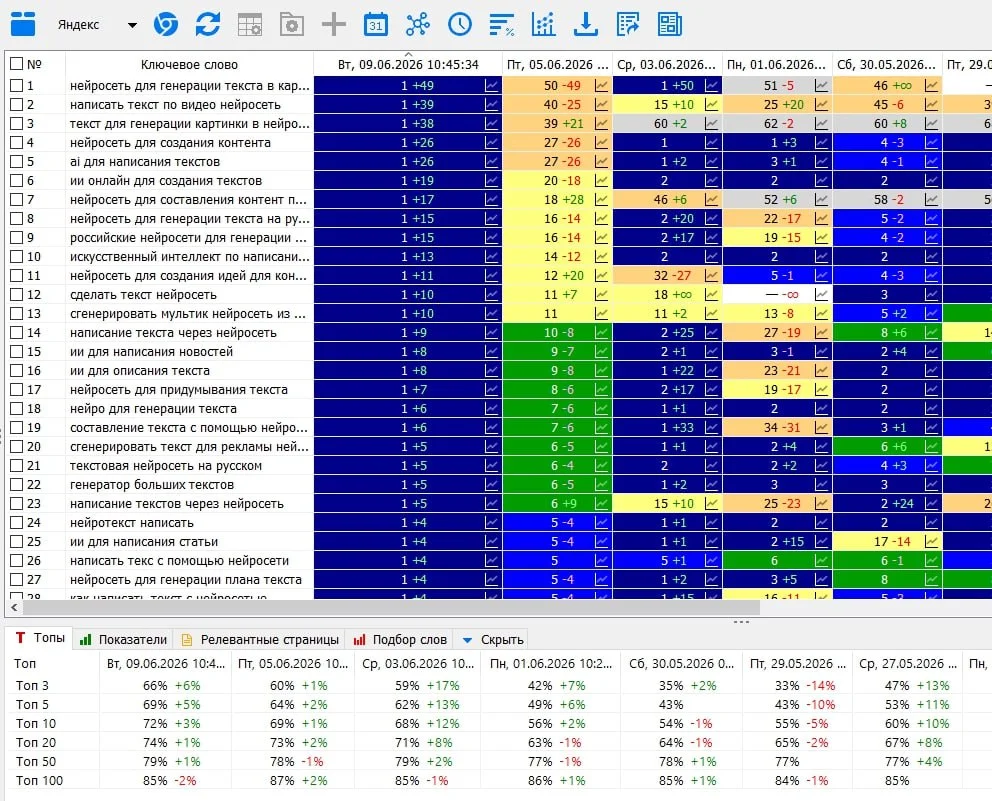This screenshot has height=801, width=992.
Task: Select the Подбор слов tab
Action: [400, 640]
